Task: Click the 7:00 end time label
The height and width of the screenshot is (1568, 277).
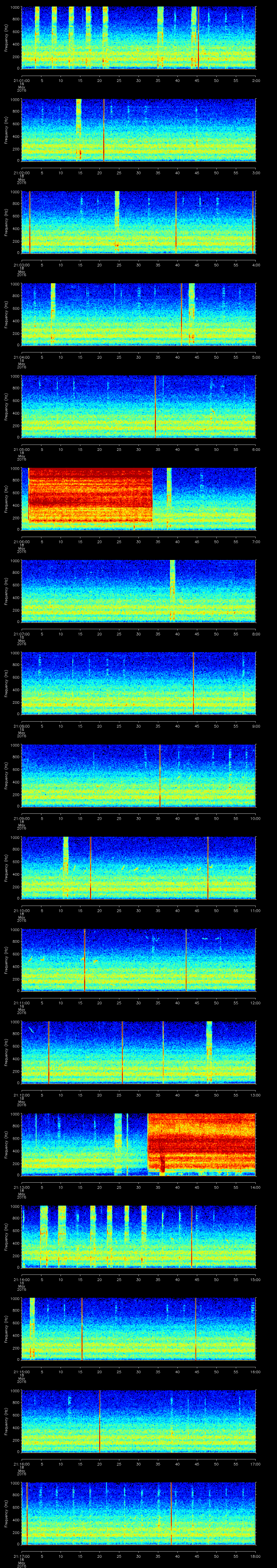Action: [x=256, y=542]
